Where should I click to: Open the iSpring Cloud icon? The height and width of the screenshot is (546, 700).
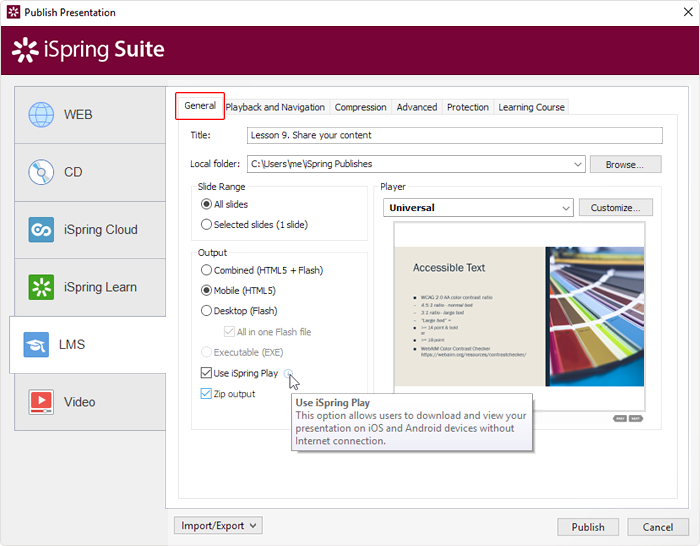click(x=41, y=229)
